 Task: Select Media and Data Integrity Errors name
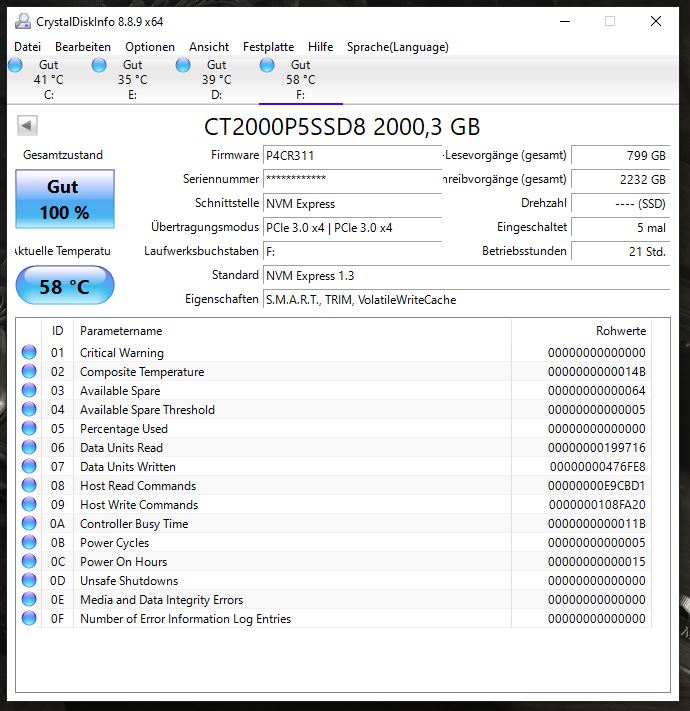pyautogui.click(x=161, y=600)
